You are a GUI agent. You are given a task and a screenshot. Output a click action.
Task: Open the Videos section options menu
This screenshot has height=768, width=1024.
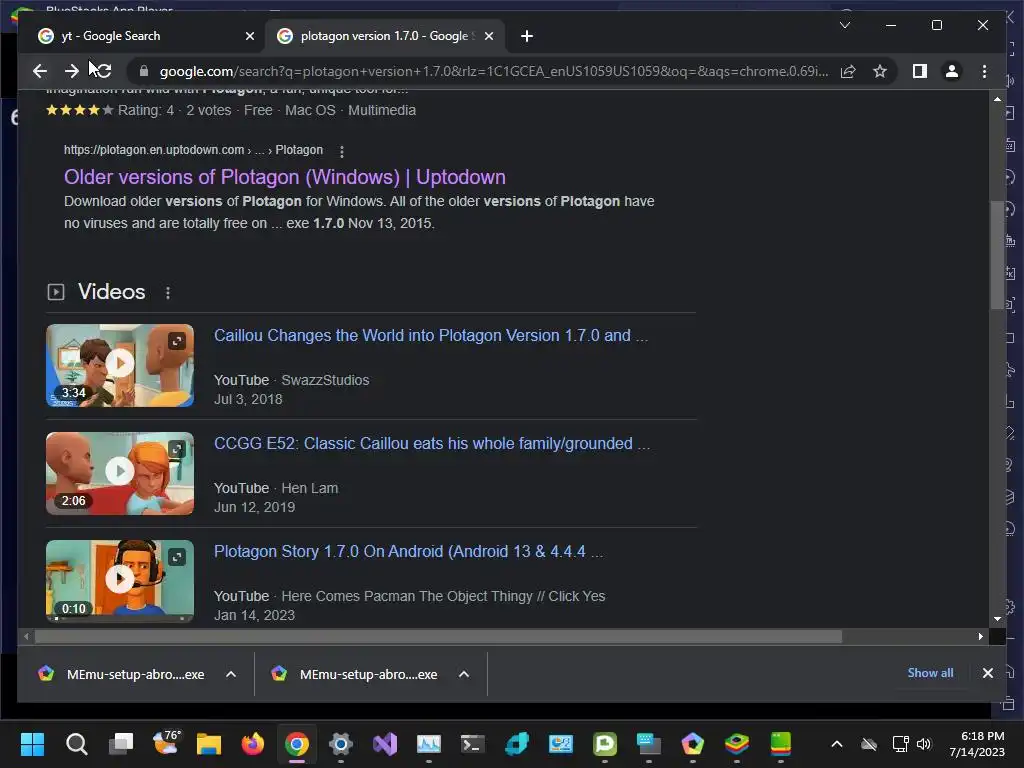click(x=168, y=293)
